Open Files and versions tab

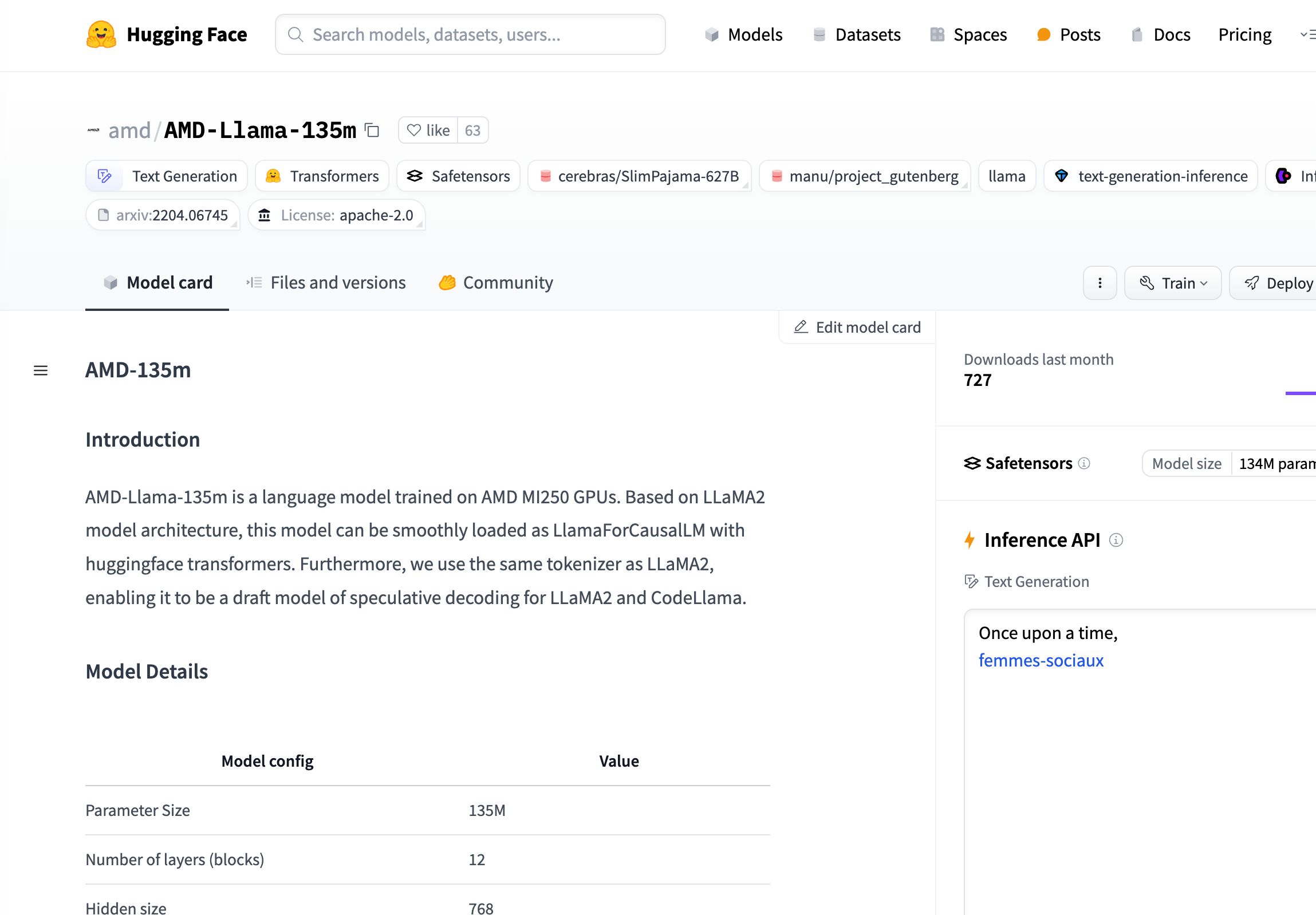(x=325, y=282)
